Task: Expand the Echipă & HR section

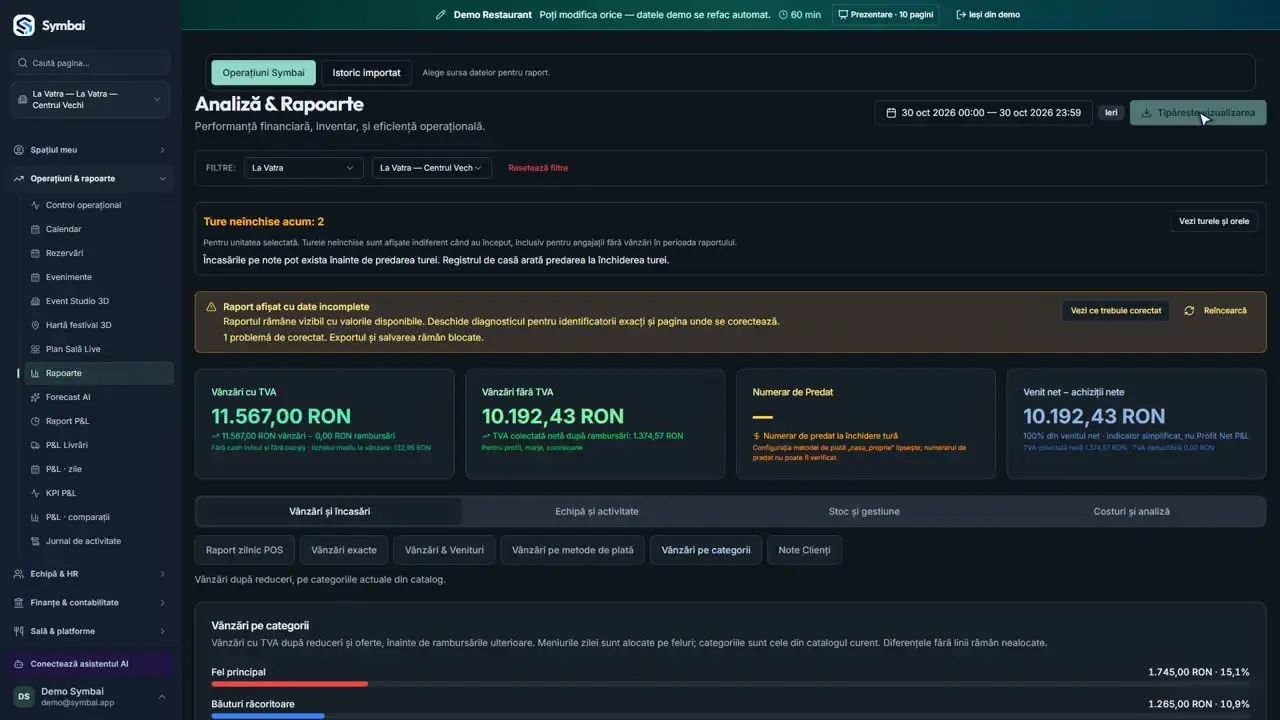Action: [91, 574]
